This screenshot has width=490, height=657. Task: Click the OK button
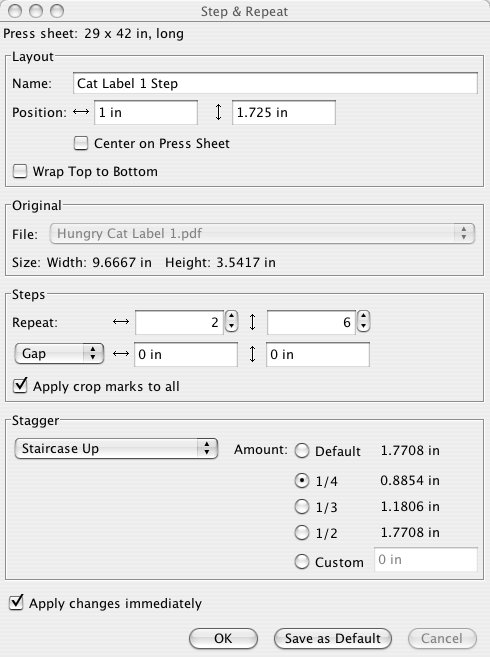click(223, 639)
